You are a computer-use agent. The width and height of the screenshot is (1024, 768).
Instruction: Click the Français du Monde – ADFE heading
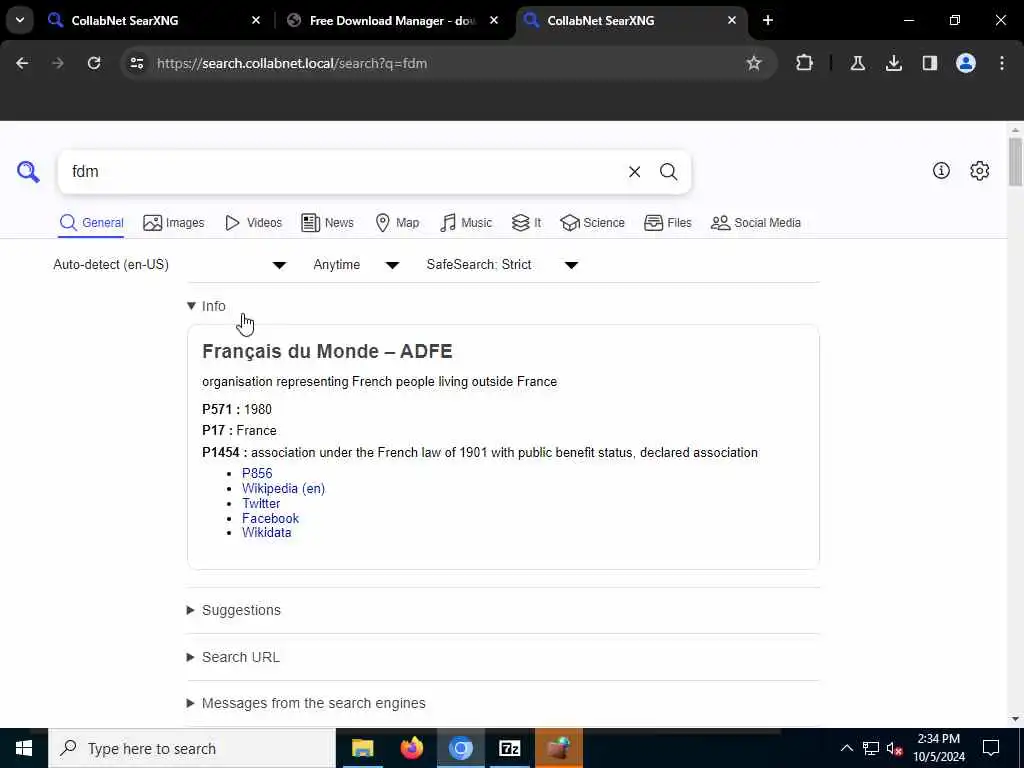pos(327,351)
